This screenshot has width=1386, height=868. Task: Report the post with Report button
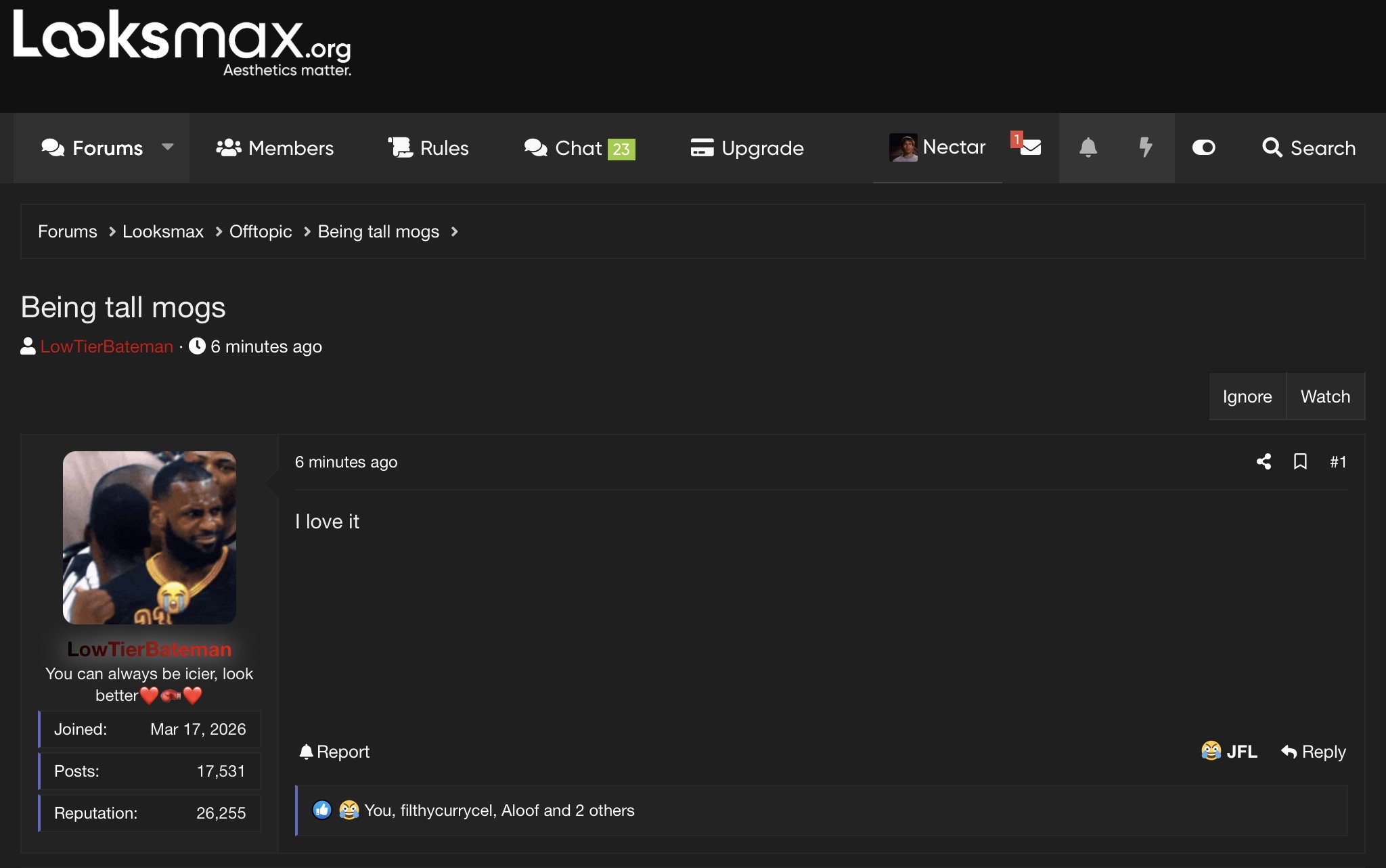point(334,752)
